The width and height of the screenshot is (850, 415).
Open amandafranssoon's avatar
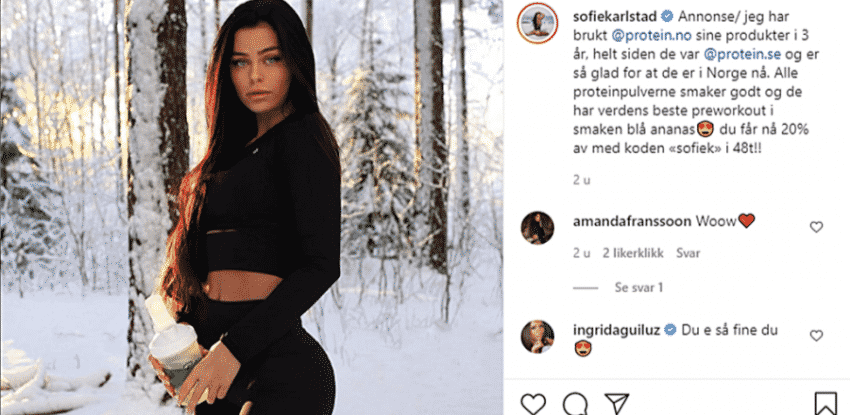(537, 228)
